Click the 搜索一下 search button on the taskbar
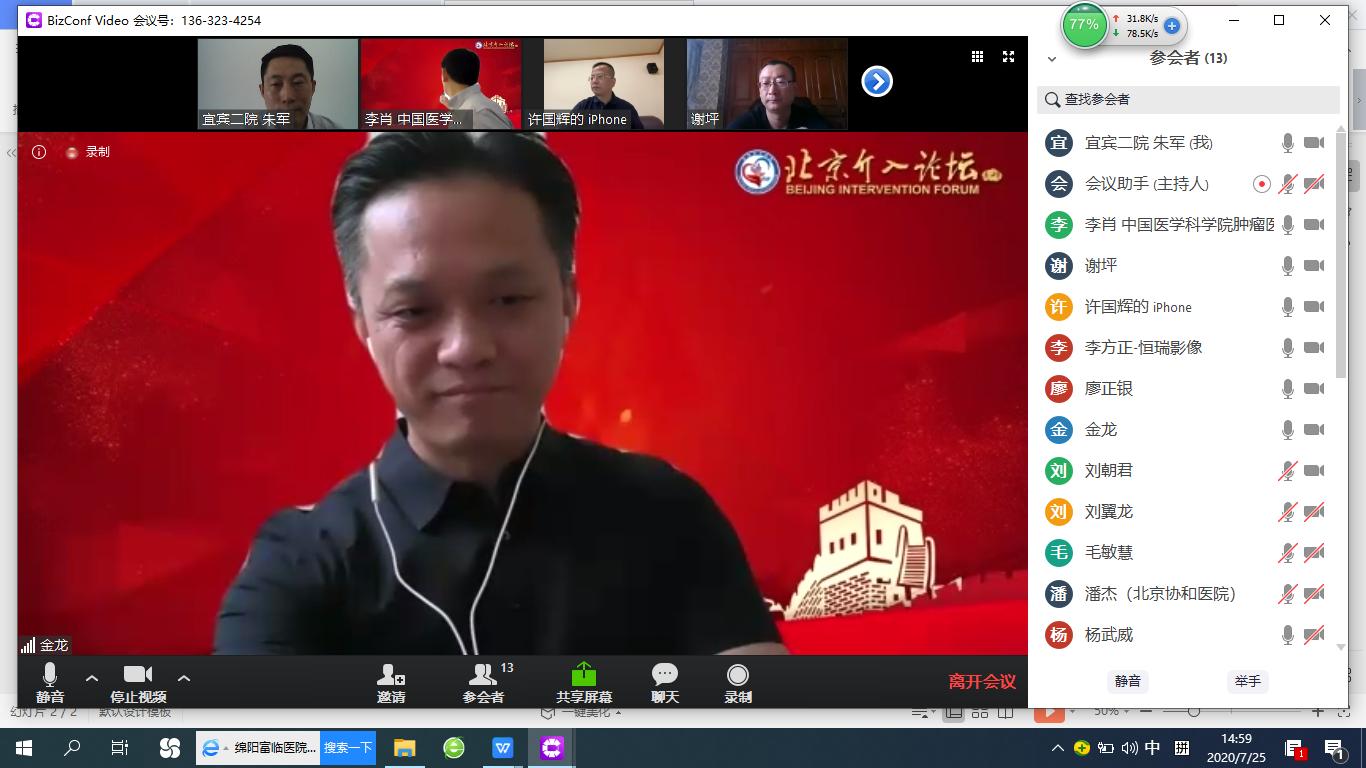The height and width of the screenshot is (768, 1366). (348, 748)
